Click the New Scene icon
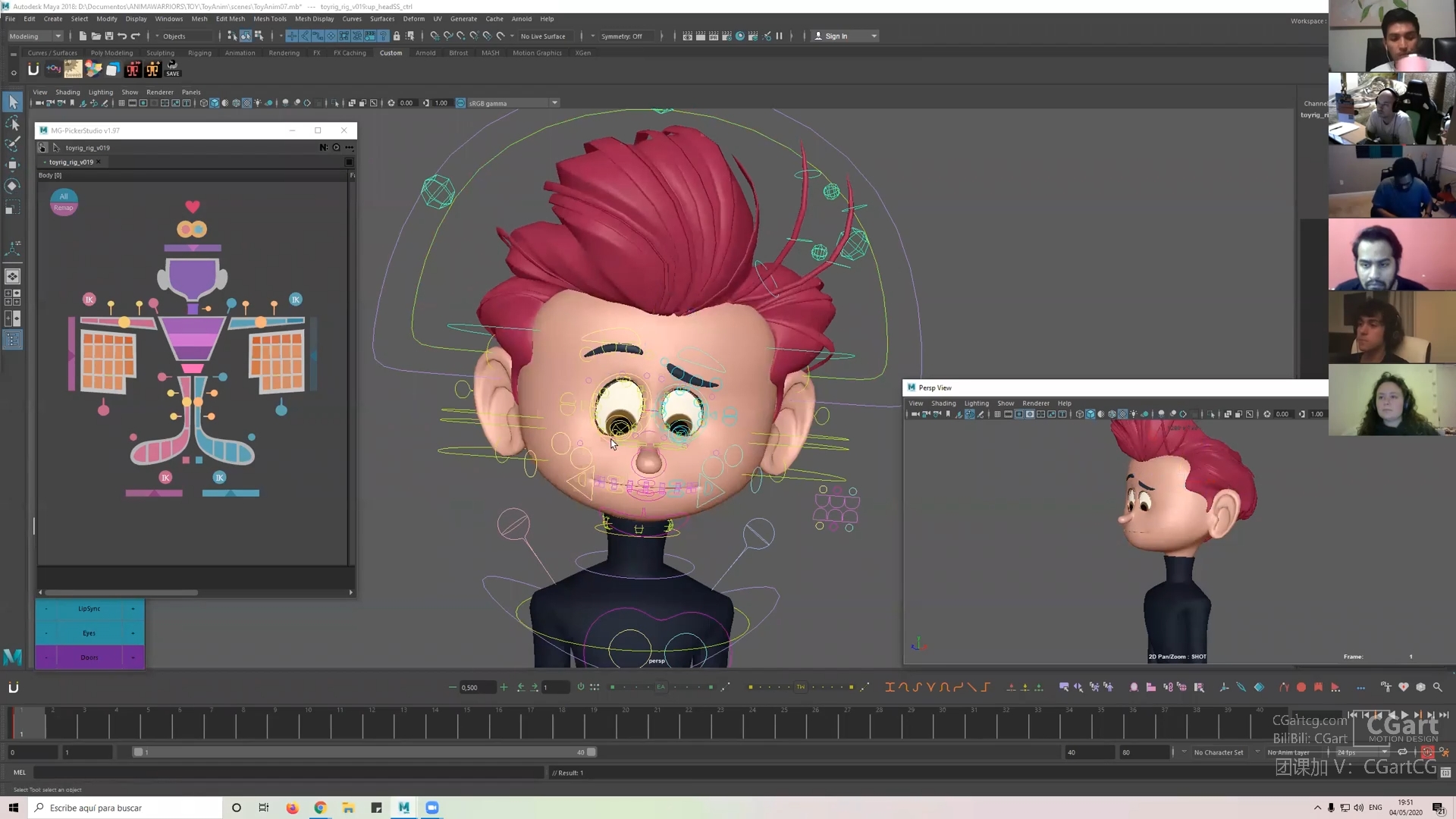The width and height of the screenshot is (1456, 819). coord(83,36)
